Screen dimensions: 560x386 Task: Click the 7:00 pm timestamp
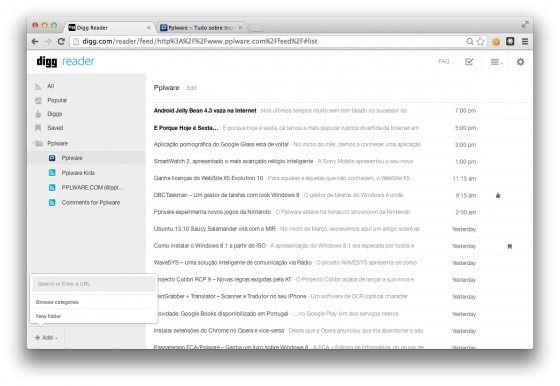coord(465,111)
